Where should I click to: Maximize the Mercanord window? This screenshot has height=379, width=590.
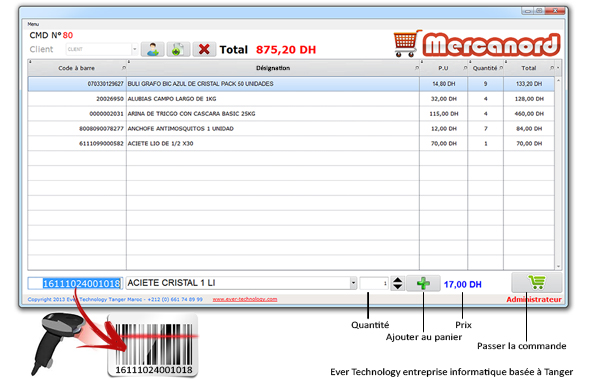coord(539,11)
